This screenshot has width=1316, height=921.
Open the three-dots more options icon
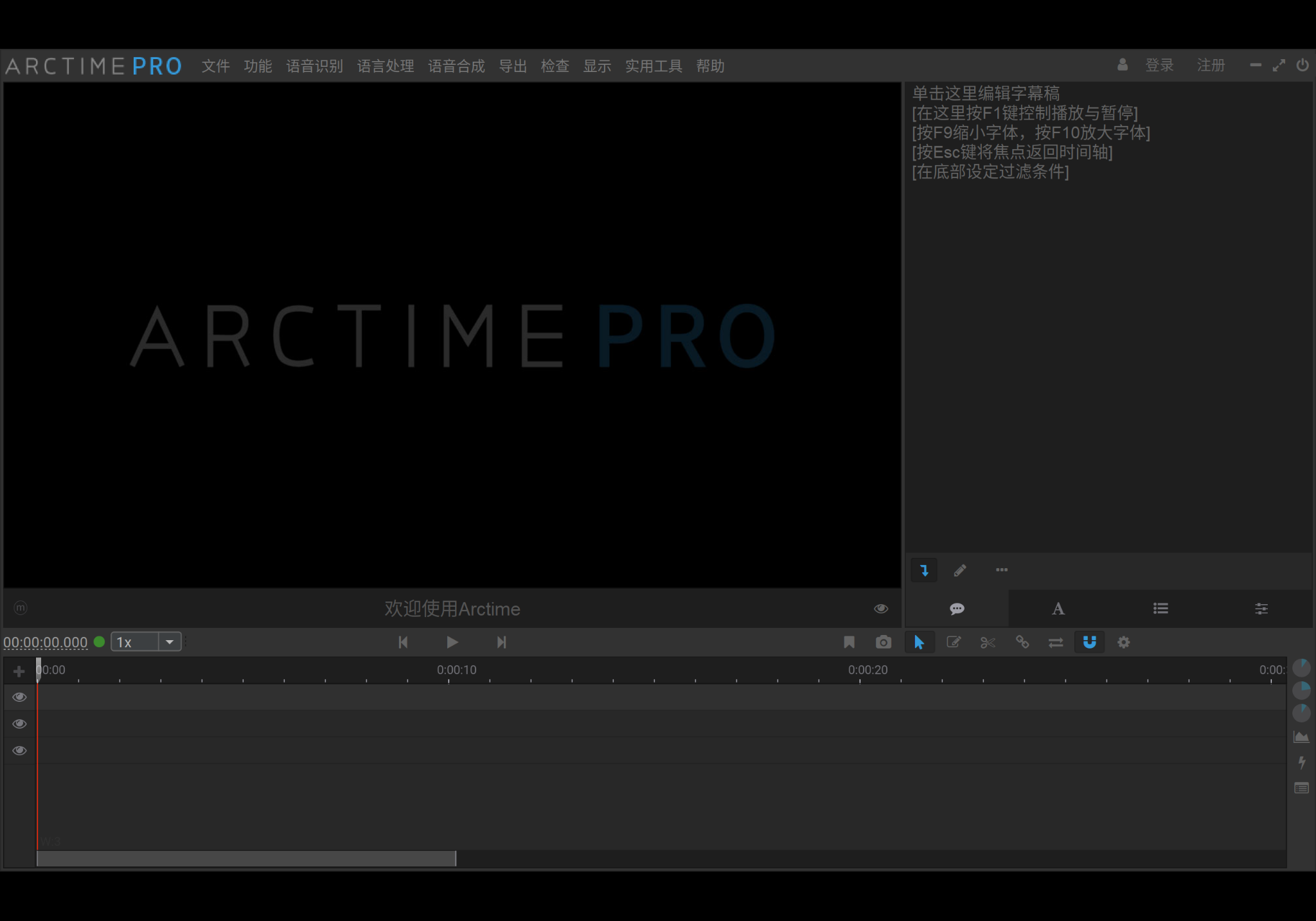pyautogui.click(x=1002, y=569)
